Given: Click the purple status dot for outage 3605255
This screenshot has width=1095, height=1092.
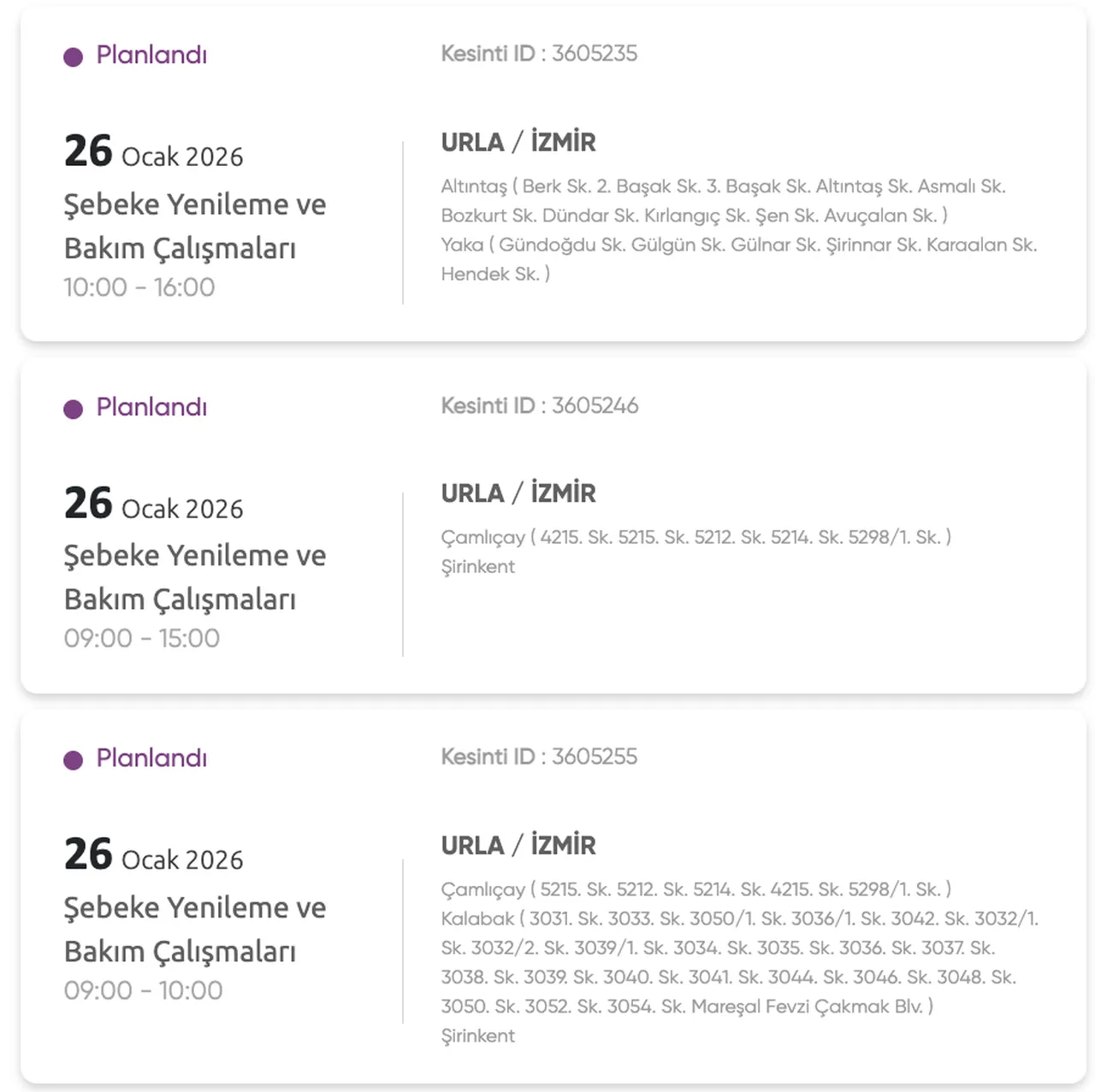Looking at the screenshot, I should [74, 760].
